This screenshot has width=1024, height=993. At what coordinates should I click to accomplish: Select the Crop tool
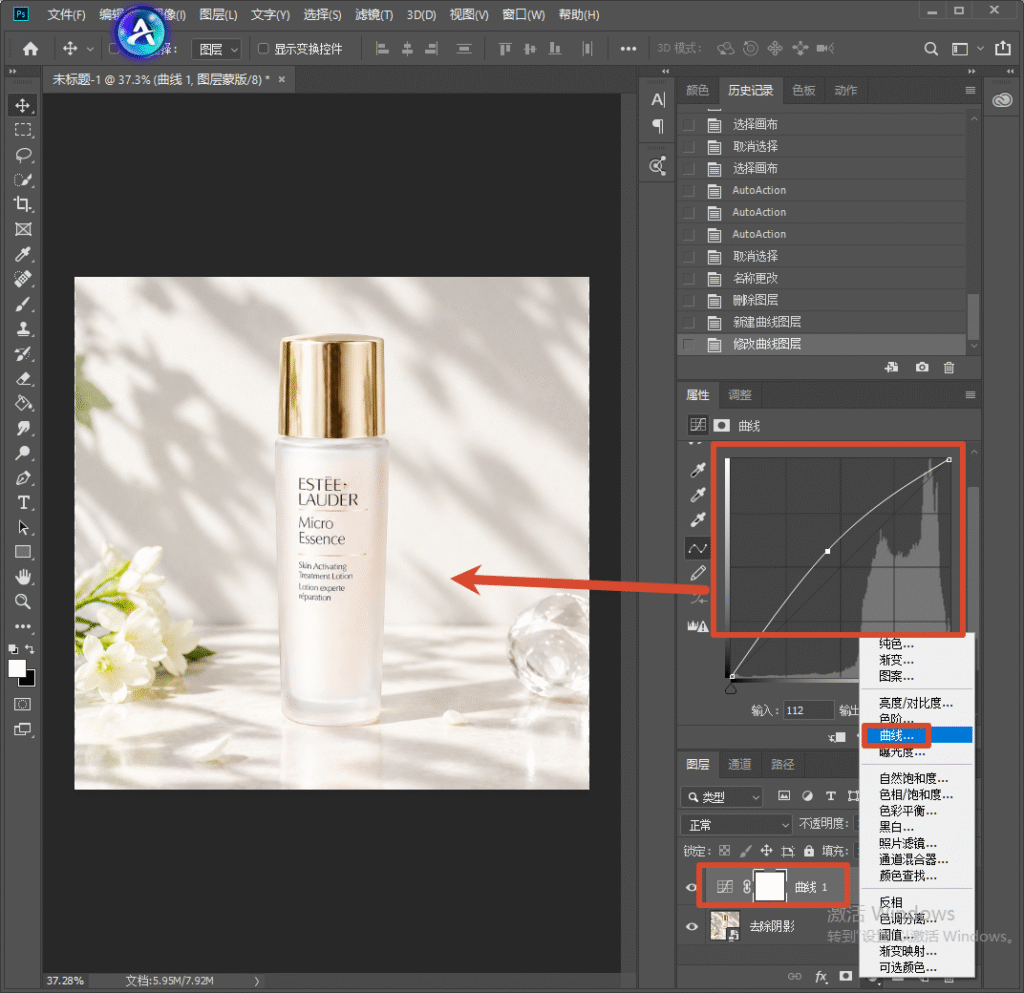(23, 204)
